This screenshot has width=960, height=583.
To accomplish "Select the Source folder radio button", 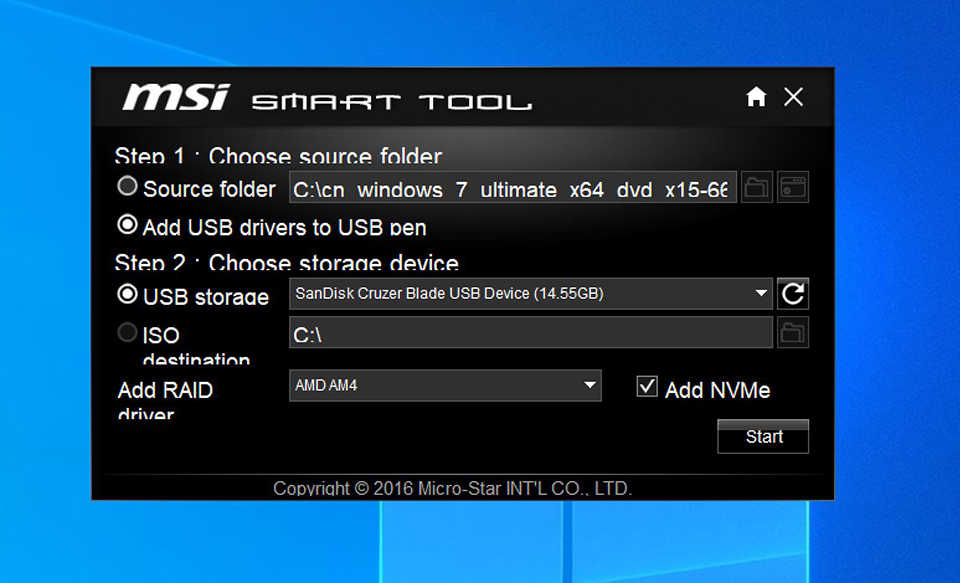I will click(x=127, y=186).
